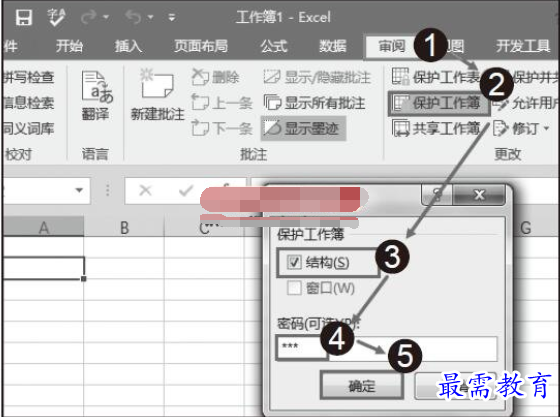The height and width of the screenshot is (417, 560).
Task: Select column A header
Action: click(x=44, y=227)
